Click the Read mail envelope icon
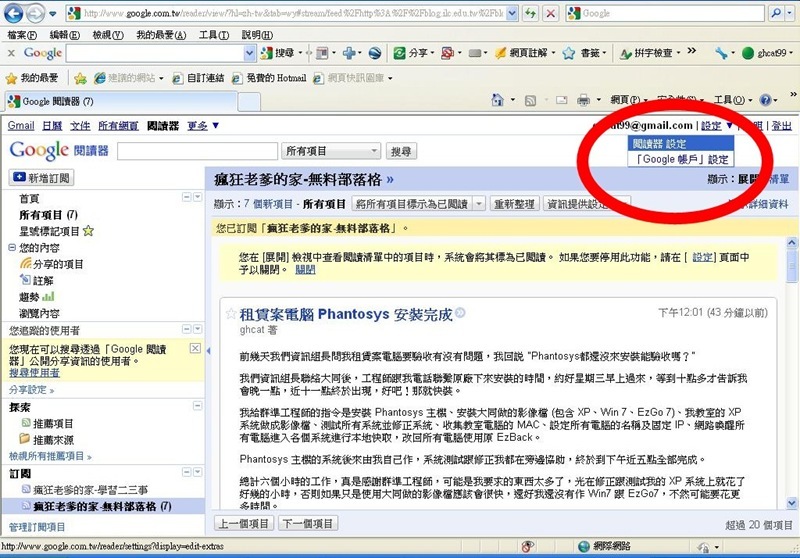This screenshot has width=800, height=558. pyautogui.click(x=562, y=100)
